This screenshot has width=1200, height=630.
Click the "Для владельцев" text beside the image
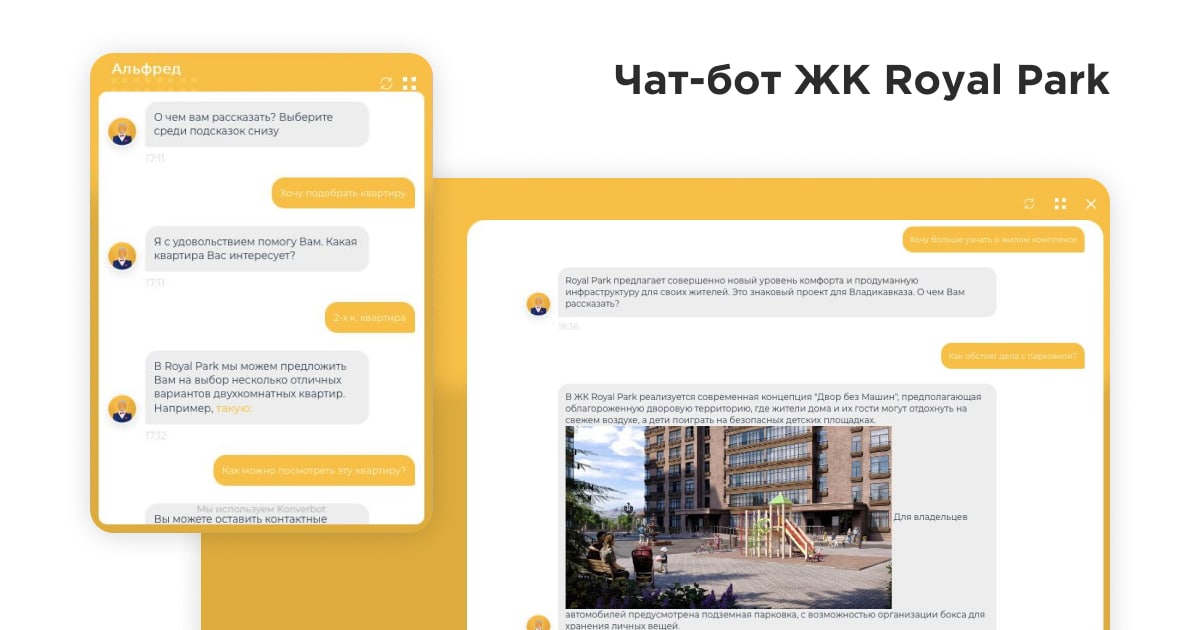click(x=930, y=517)
